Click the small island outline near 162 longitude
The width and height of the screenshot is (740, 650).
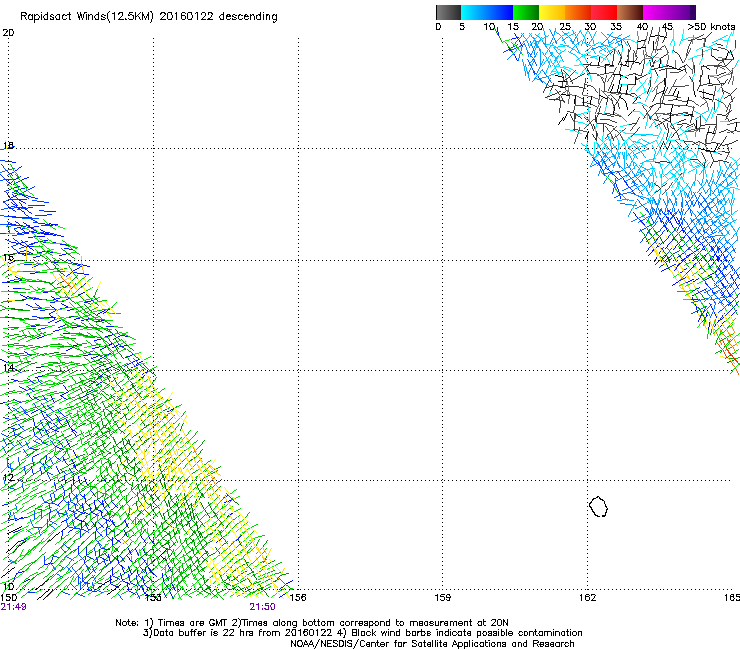point(598,506)
